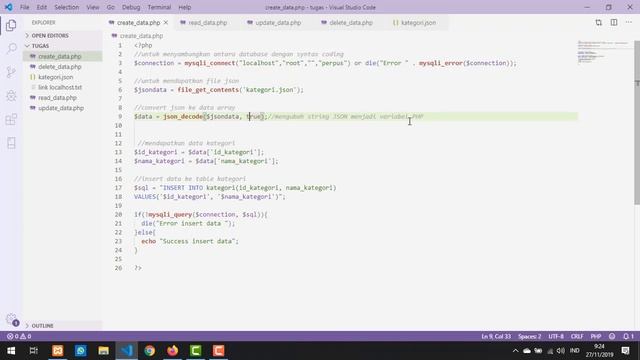640x360 pixels.
Task: Open the blue app icon on the taskbar
Action: tap(80, 351)
